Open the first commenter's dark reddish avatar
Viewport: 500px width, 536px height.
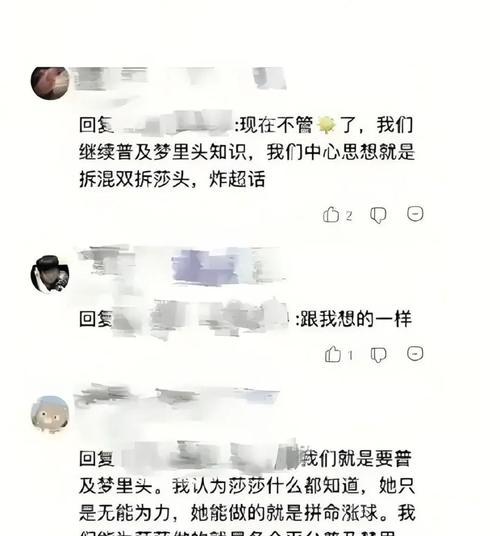pos(50,83)
